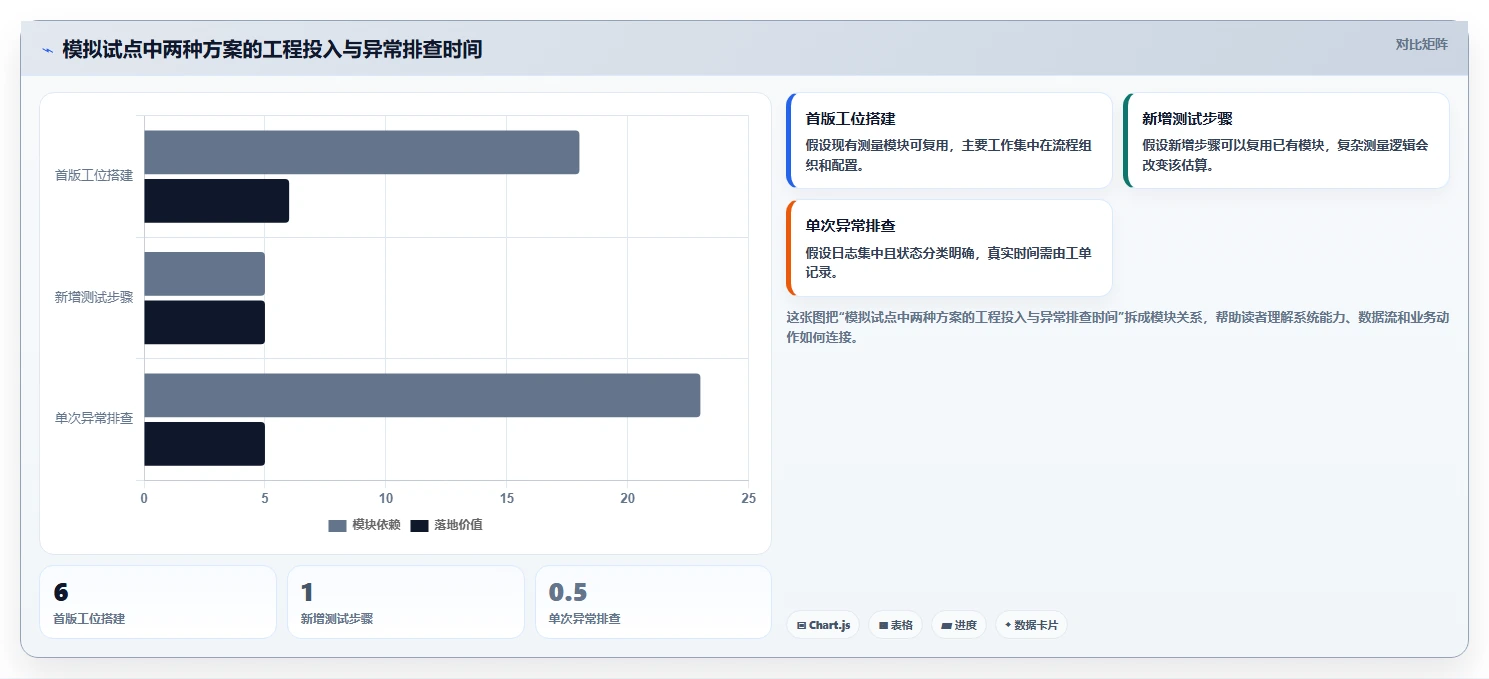Click the 对比矩阵 label in the header

point(1421,44)
